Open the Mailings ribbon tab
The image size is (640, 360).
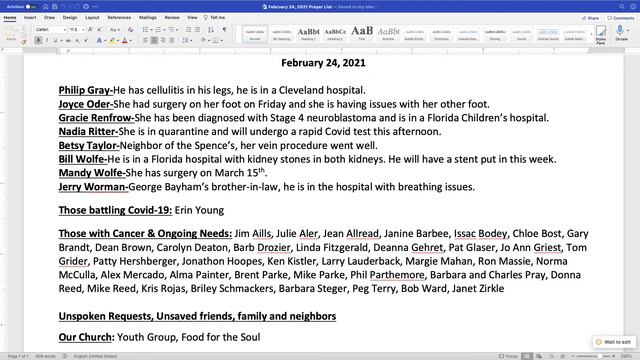click(148, 18)
